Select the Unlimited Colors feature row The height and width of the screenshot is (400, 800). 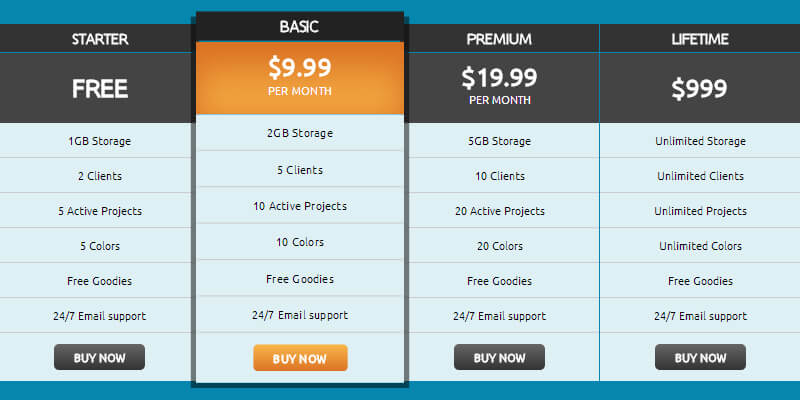(700, 246)
